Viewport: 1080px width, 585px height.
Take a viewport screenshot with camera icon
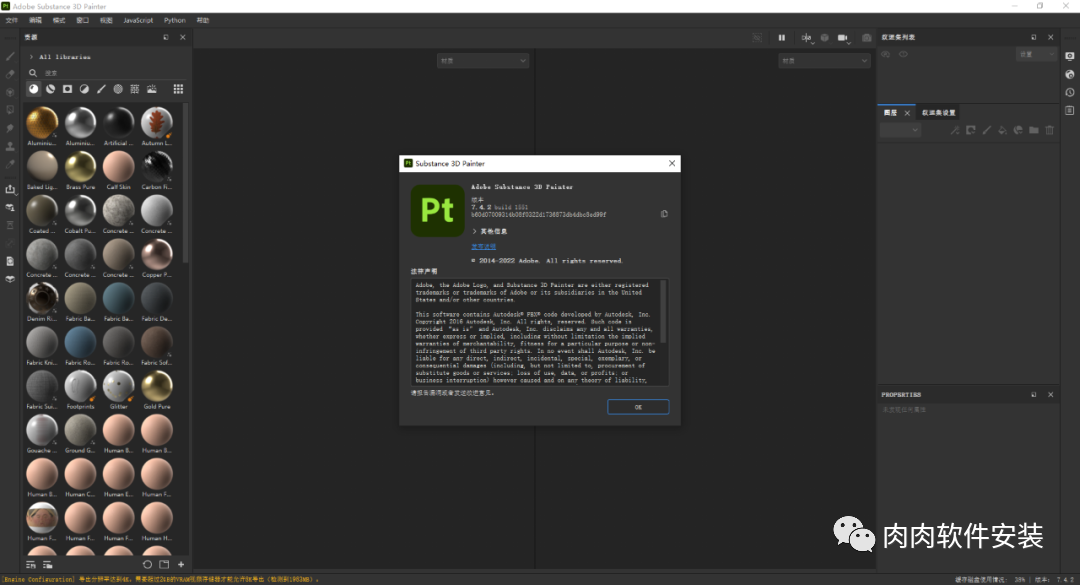pyautogui.click(x=866, y=38)
